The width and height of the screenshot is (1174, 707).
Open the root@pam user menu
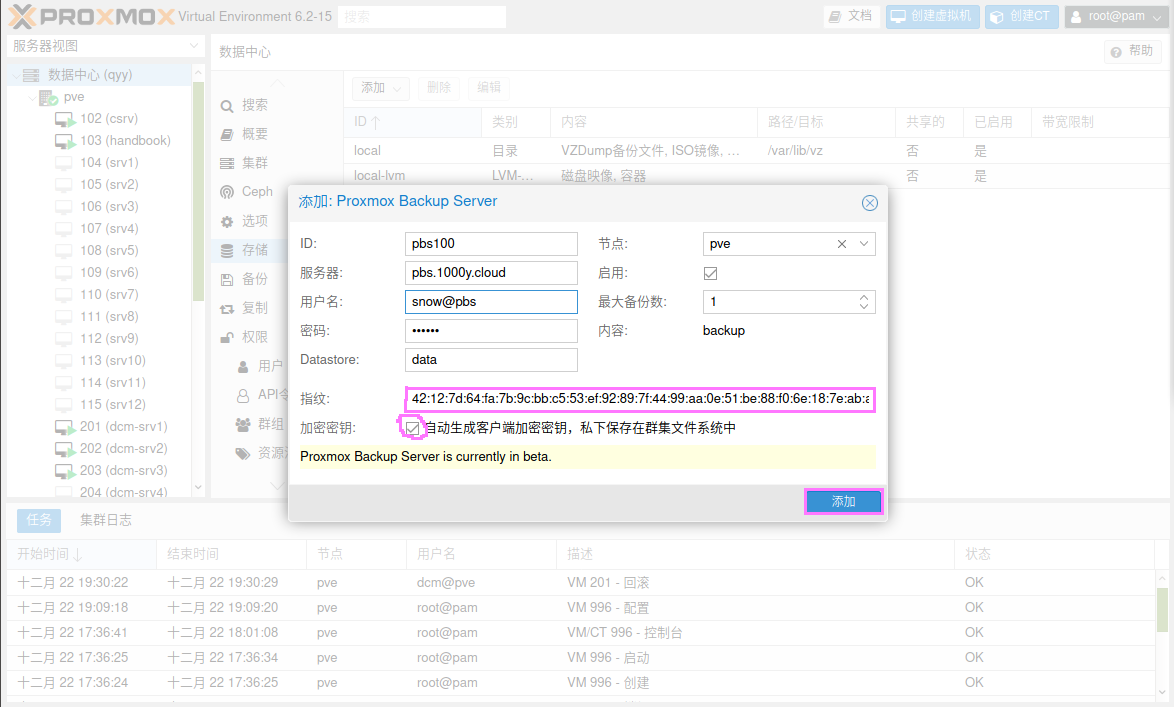(x=1116, y=16)
